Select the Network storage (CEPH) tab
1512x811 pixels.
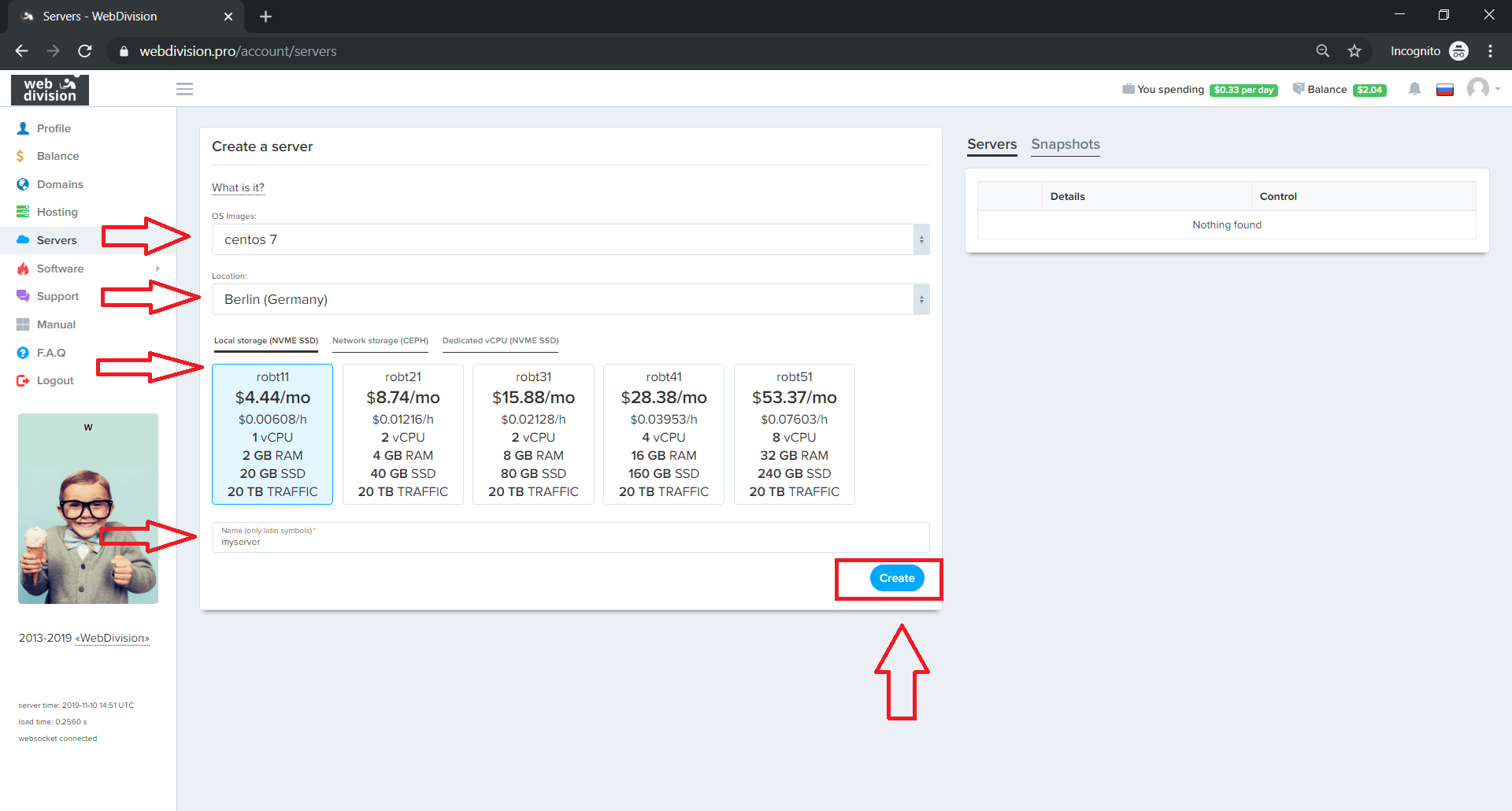[x=380, y=341]
